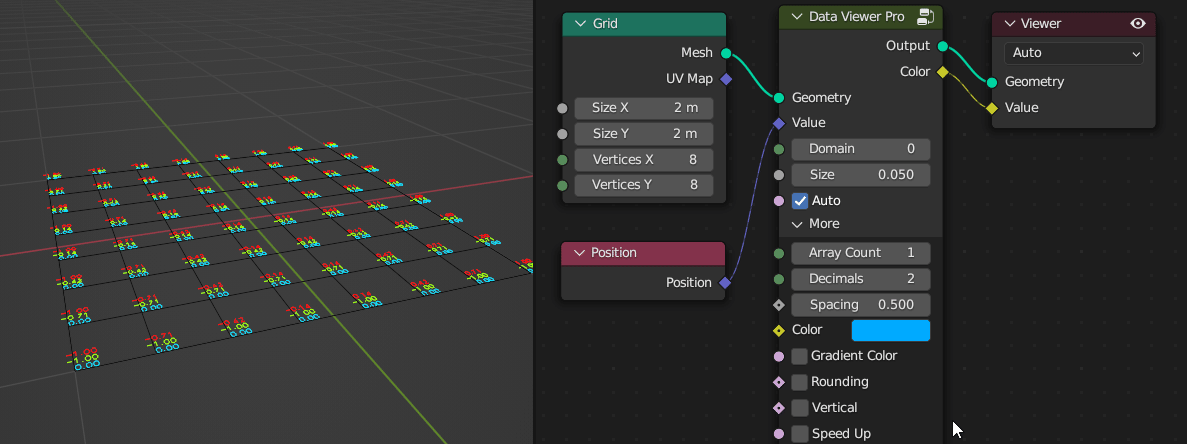The width and height of the screenshot is (1187, 444).
Task: Click Data Viewer Pro Color output socket
Action: point(942,72)
